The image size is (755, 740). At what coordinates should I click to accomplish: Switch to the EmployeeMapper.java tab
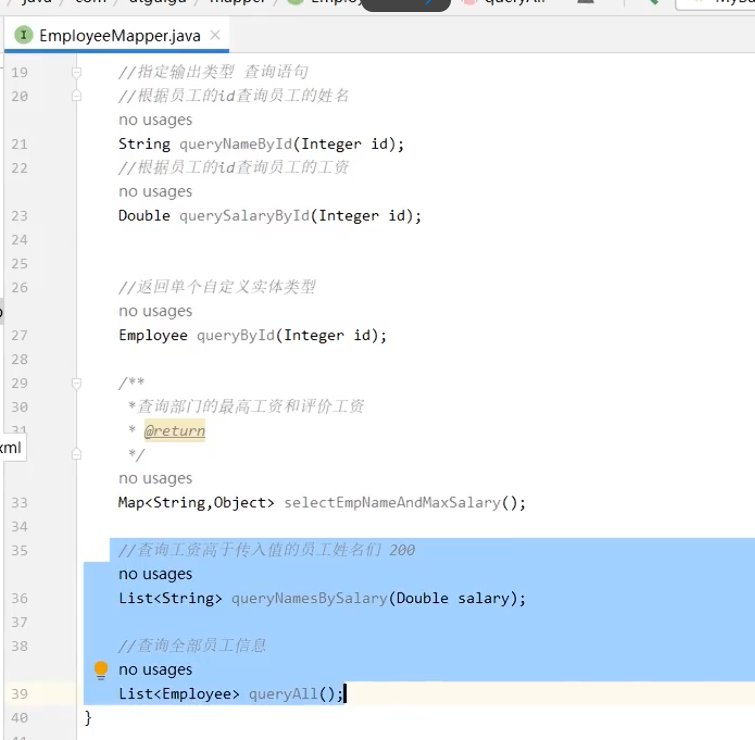click(119, 36)
